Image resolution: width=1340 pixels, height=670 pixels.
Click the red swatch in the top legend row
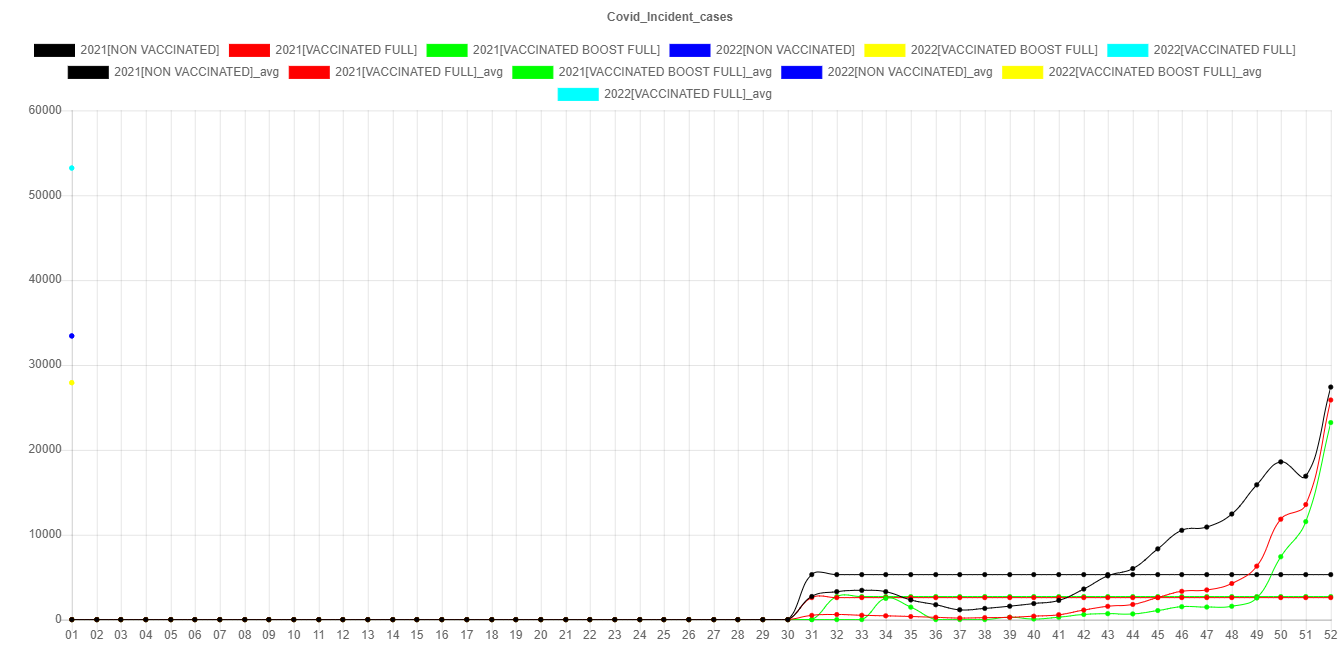[x=248, y=50]
